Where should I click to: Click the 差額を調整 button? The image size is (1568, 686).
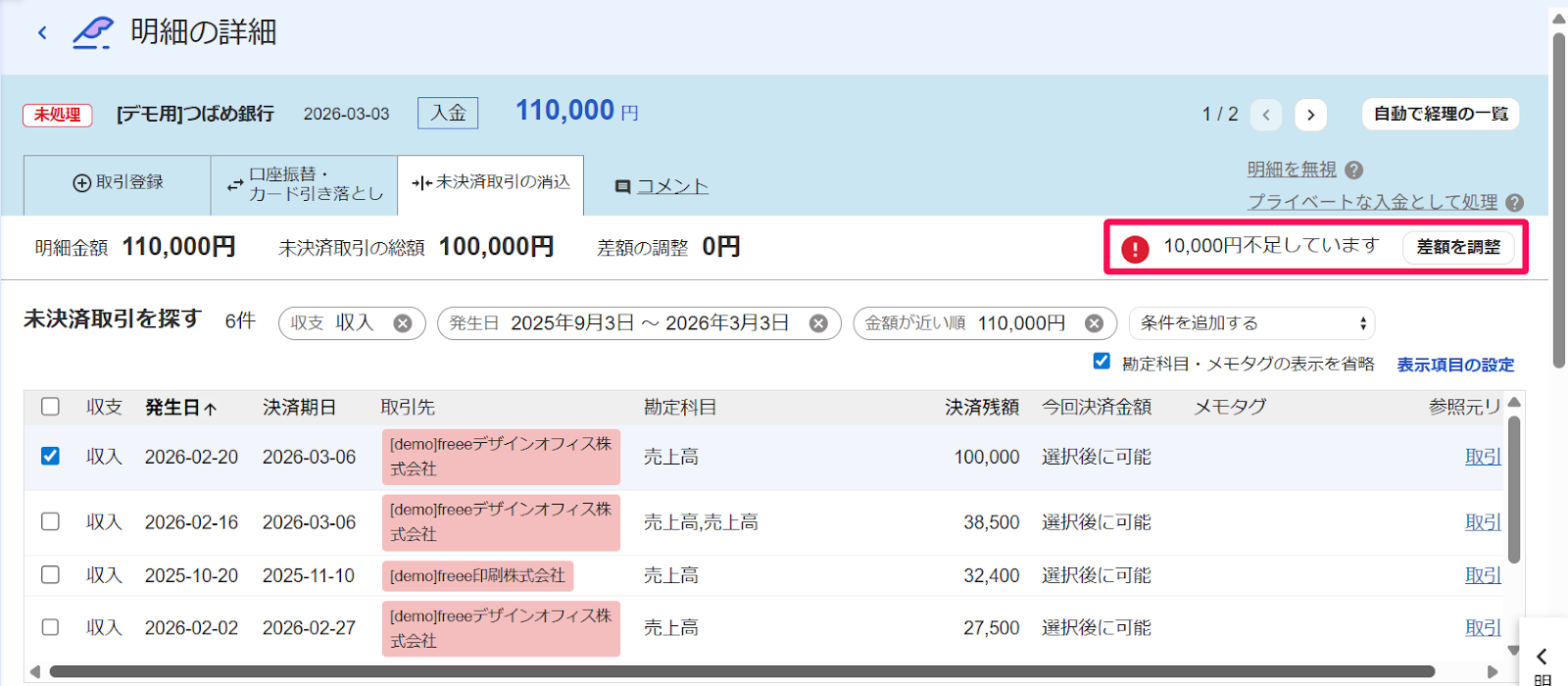tap(1458, 247)
